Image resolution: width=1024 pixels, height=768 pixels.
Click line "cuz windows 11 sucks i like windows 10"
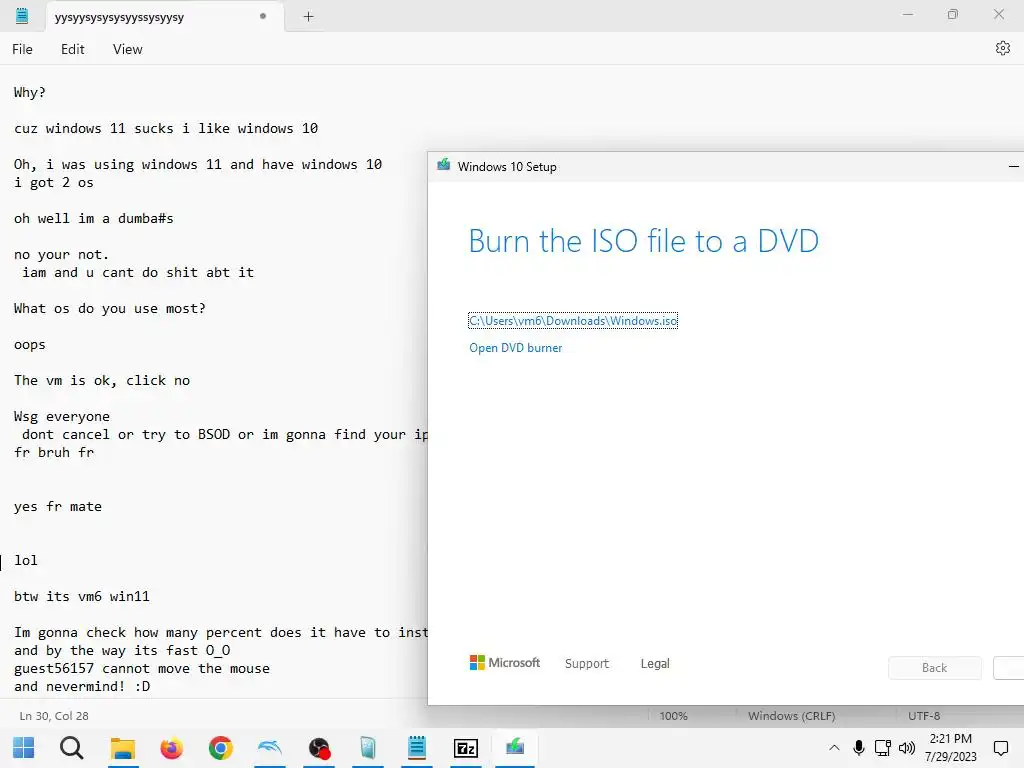166,129
